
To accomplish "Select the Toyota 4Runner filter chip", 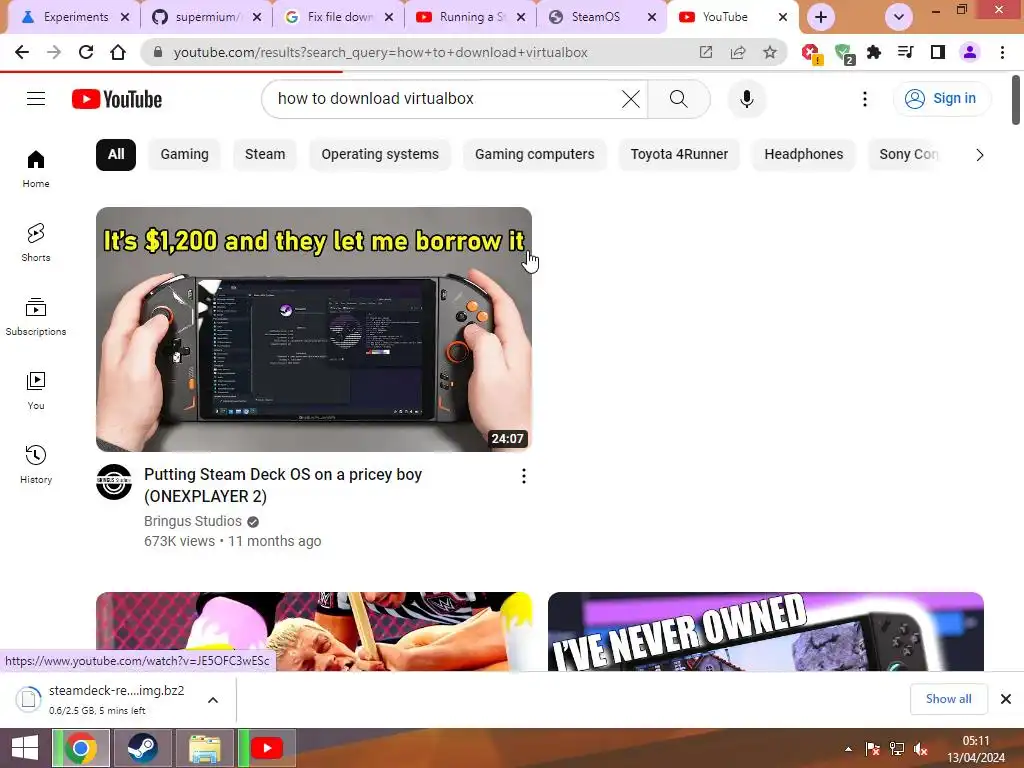I will pos(679,155).
